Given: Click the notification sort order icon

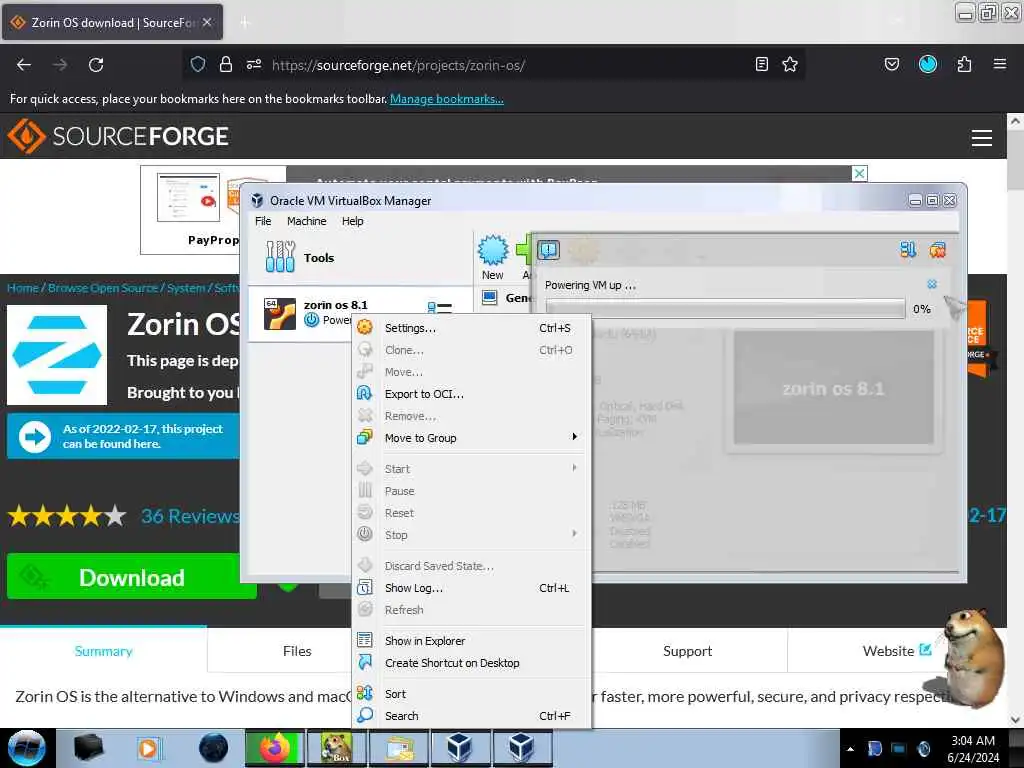Looking at the screenshot, I should coord(908,249).
